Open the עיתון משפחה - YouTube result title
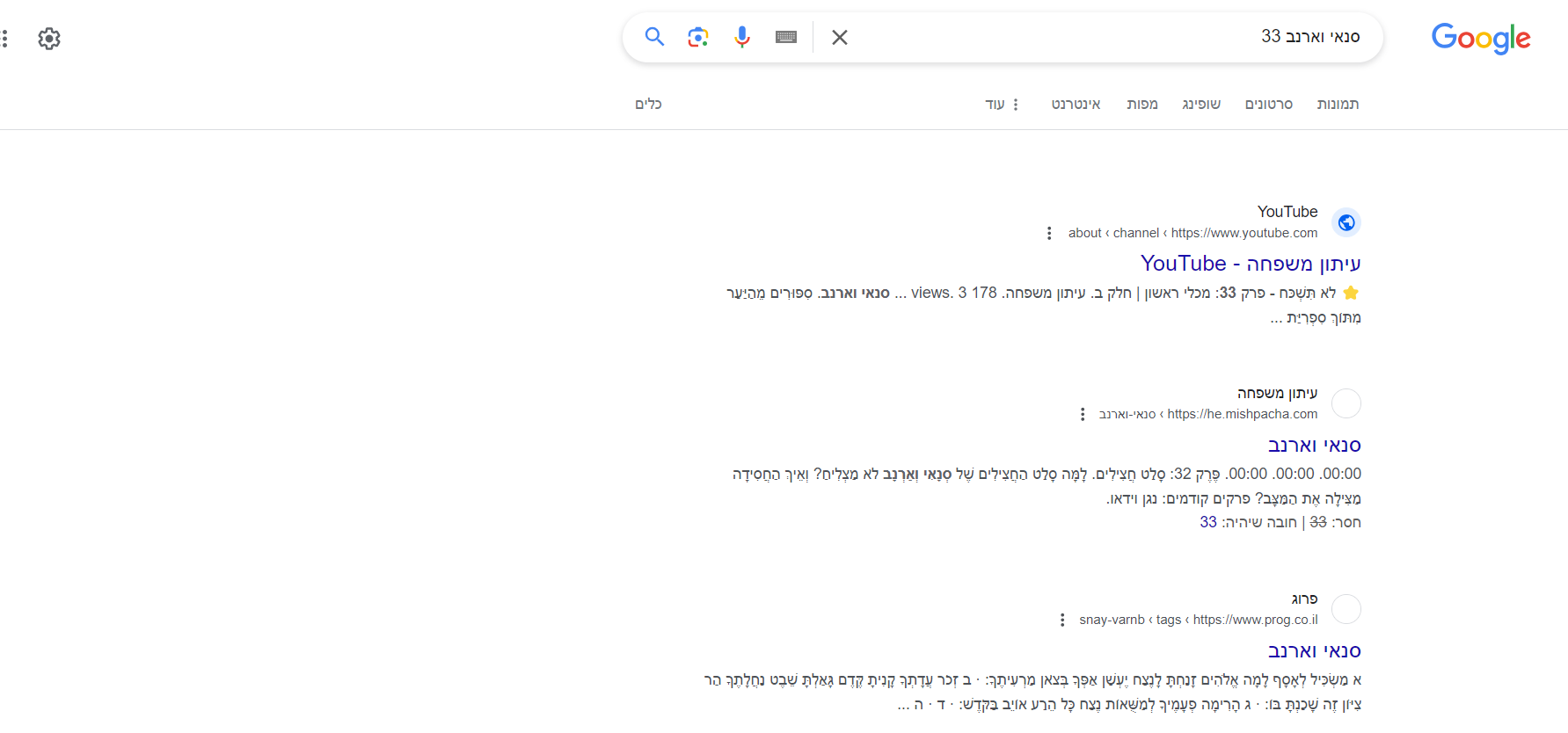 click(1251, 264)
